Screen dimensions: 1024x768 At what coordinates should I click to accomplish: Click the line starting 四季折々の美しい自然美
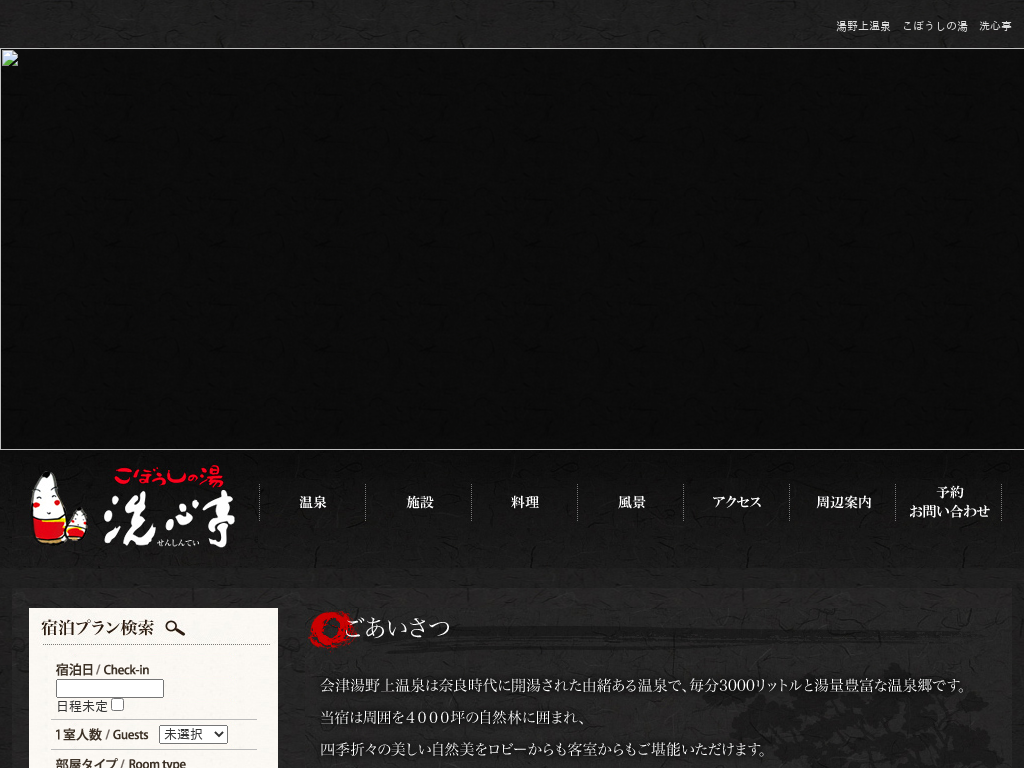click(543, 749)
